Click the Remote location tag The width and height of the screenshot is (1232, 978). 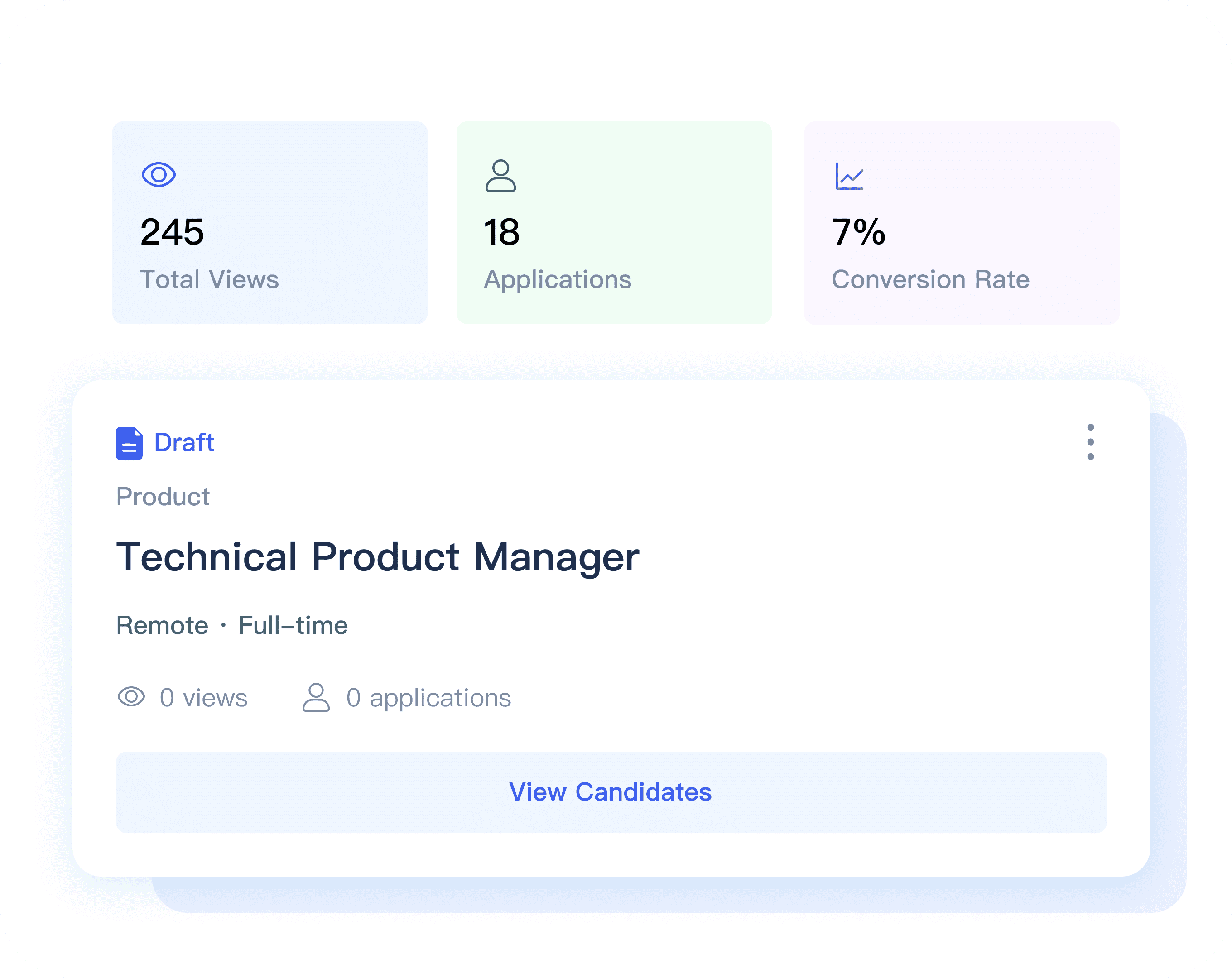pyautogui.click(x=162, y=624)
